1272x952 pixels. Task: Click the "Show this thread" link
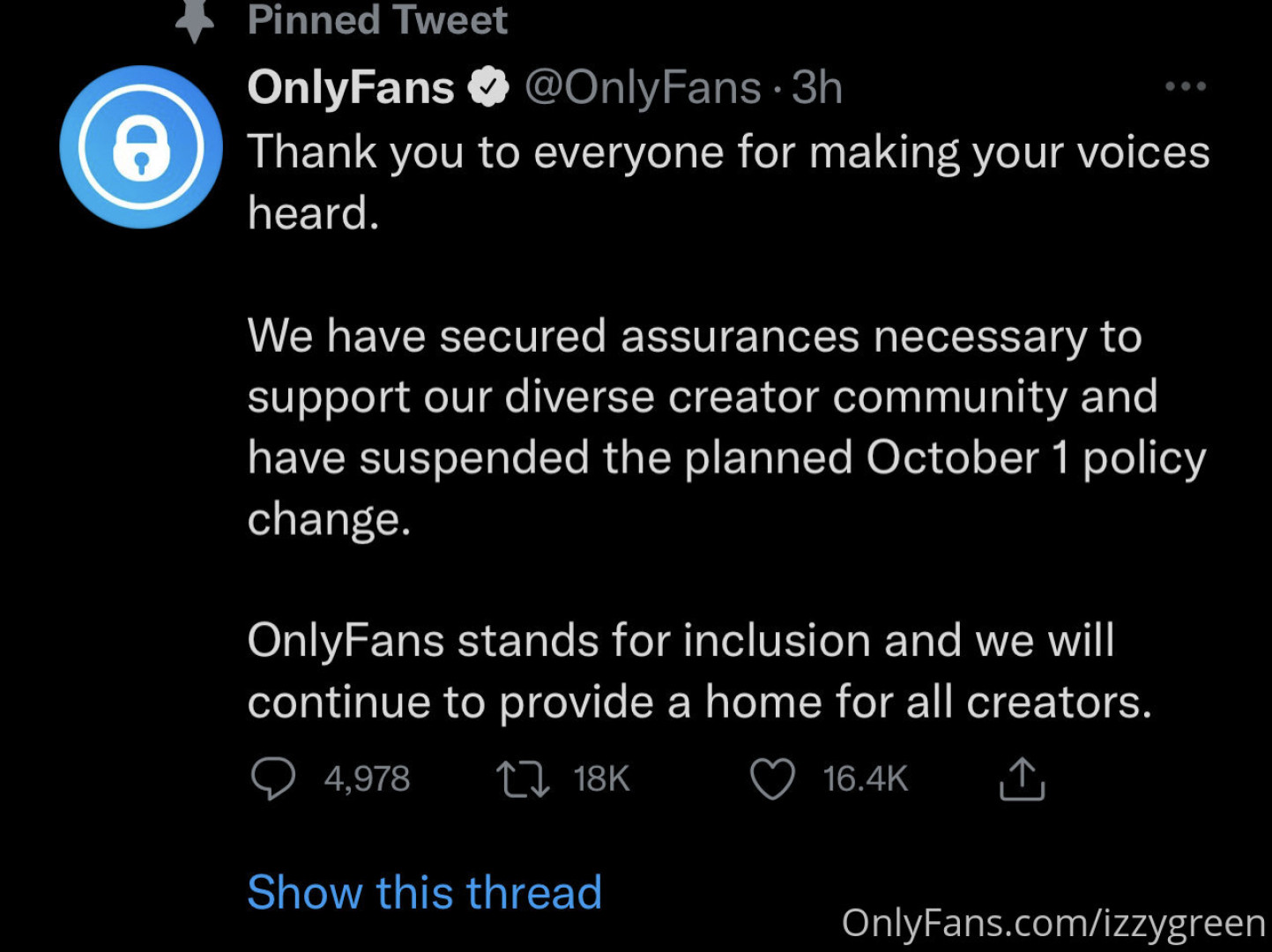coord(425,892)
